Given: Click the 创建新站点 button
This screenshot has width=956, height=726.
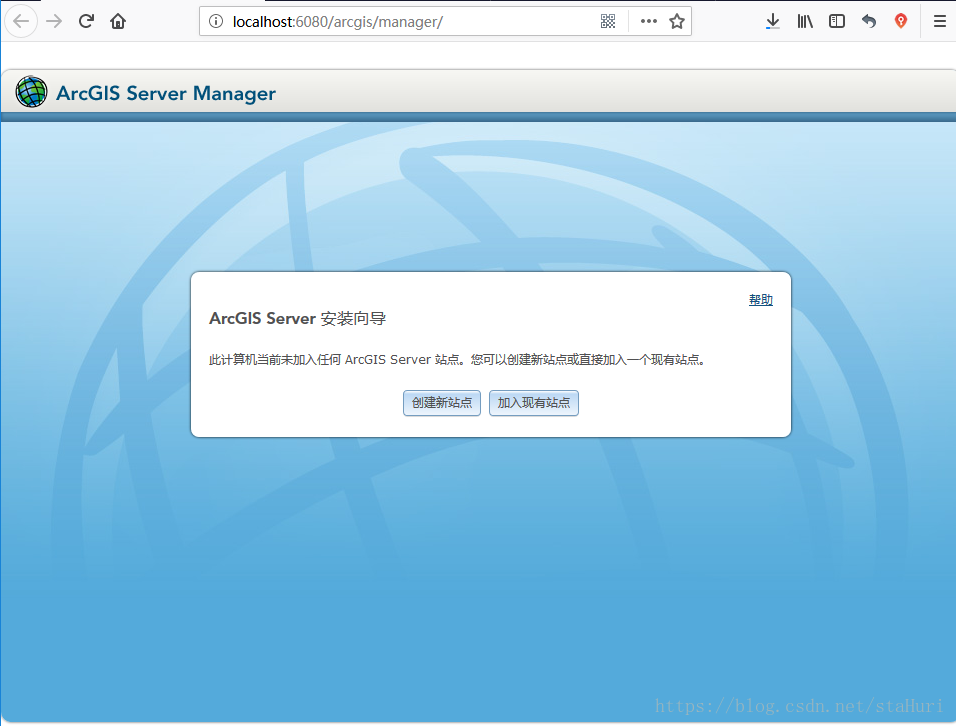Looking at the screenshot, I should (442, 403).
